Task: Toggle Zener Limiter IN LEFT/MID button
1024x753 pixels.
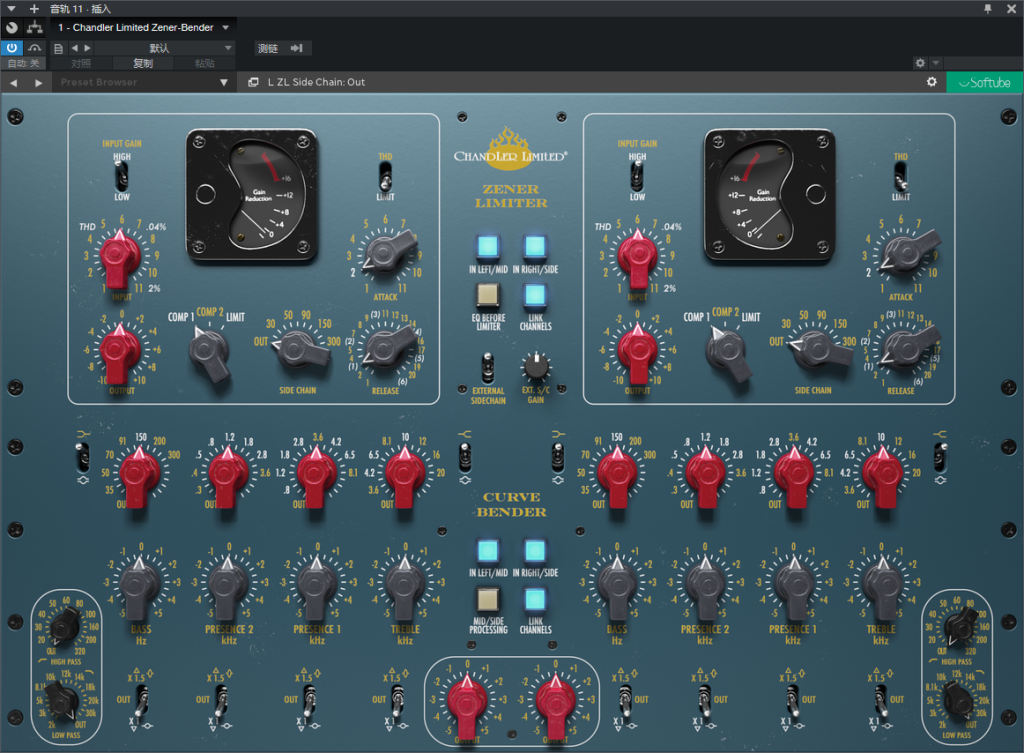Action: tap(488, 247)
